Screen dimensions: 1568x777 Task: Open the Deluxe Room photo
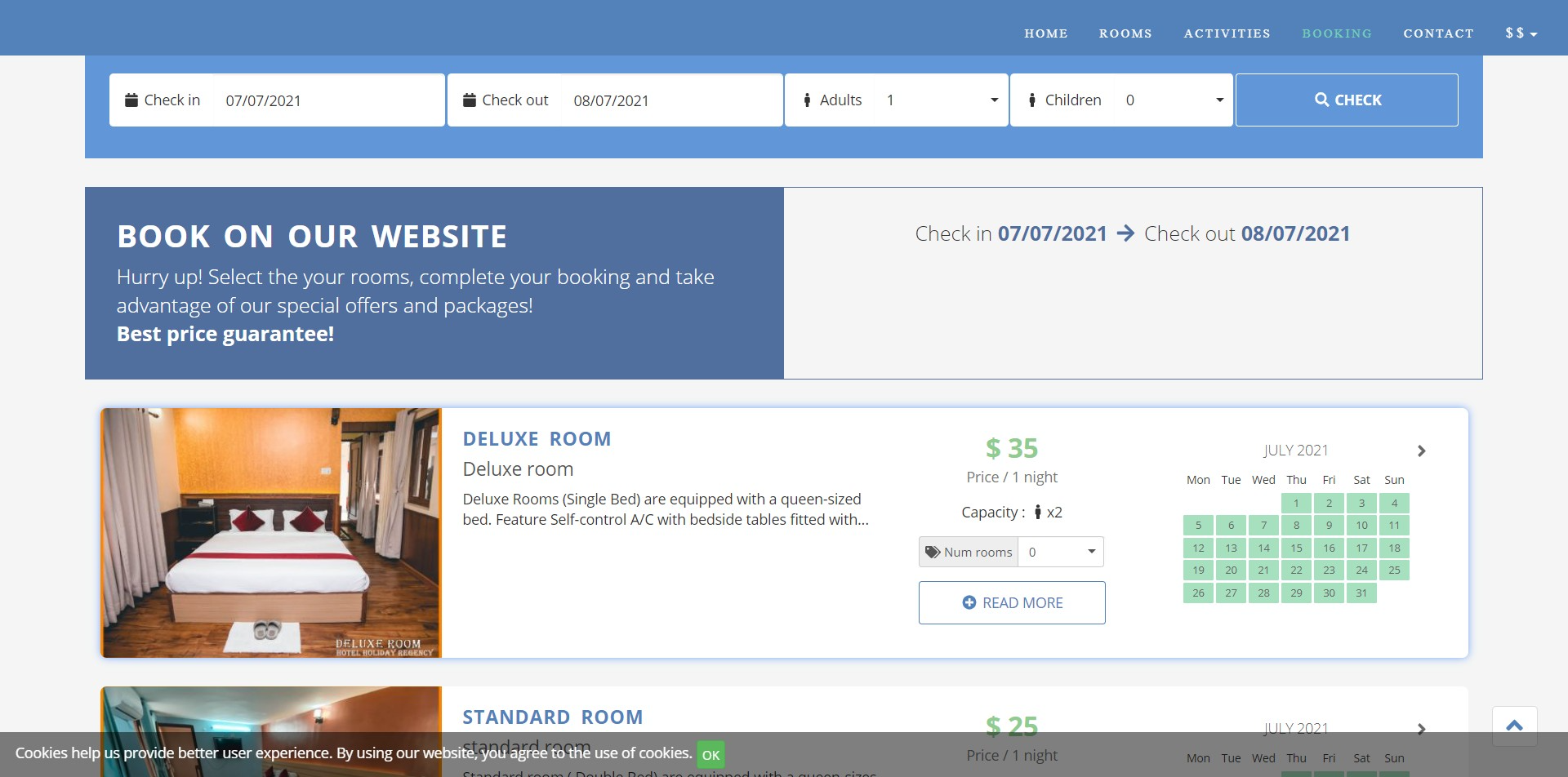270,533
